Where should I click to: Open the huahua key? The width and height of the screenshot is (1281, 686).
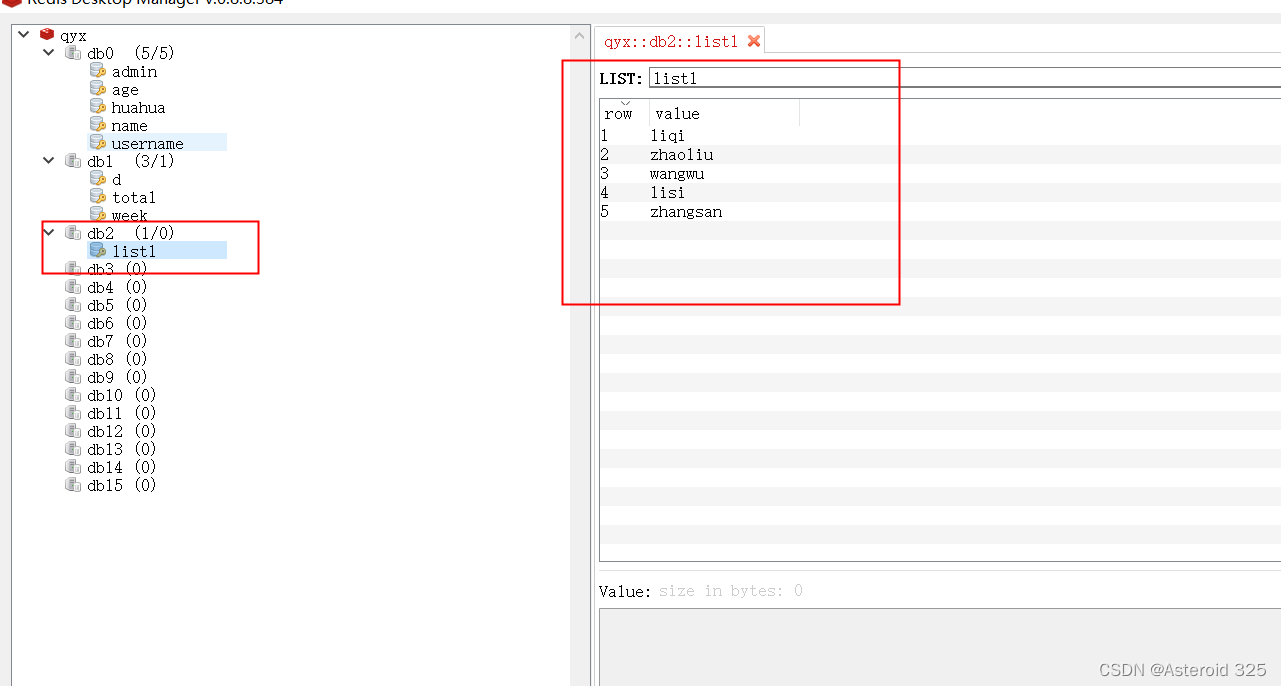point(138,108)
